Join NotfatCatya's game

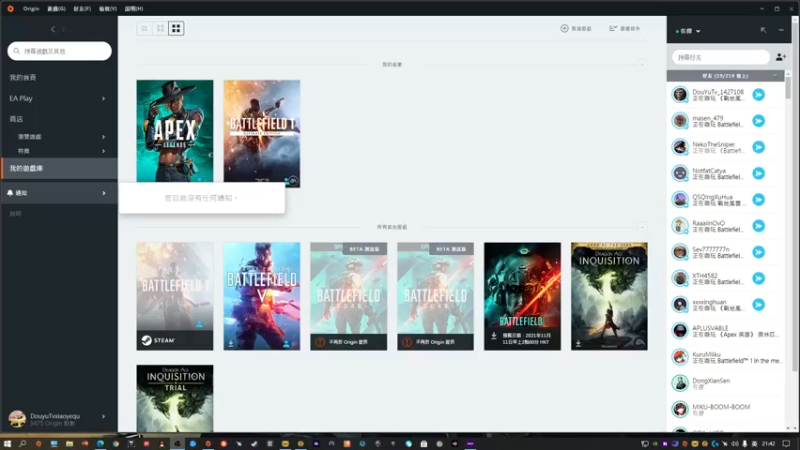coord(759,173)
